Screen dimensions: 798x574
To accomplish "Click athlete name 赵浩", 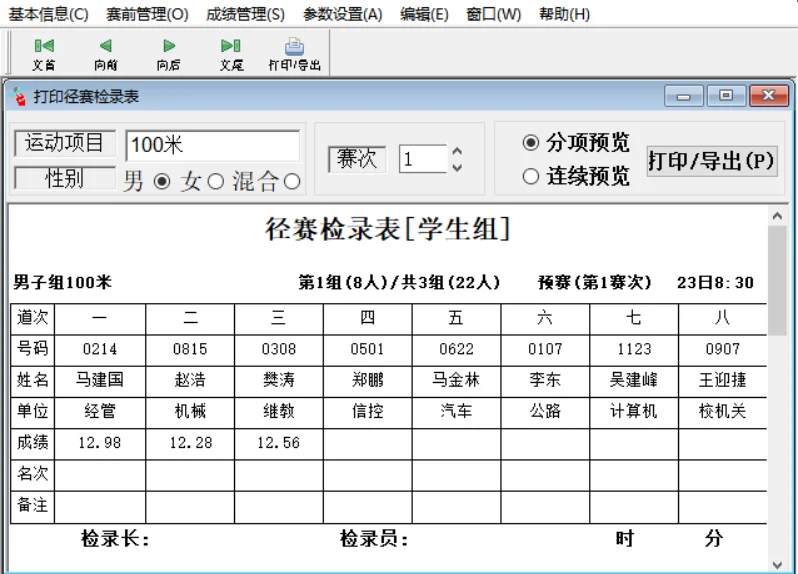I will coord(190,380).
